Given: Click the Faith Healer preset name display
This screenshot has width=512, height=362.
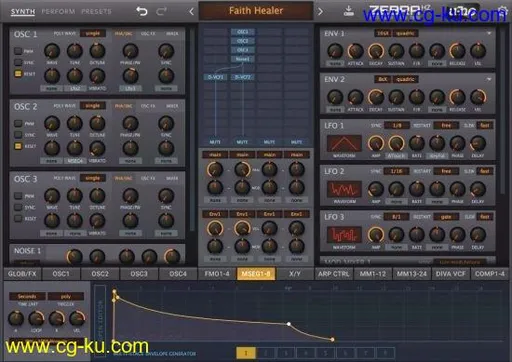Looking at the screenshot, I should coord(256,11).
